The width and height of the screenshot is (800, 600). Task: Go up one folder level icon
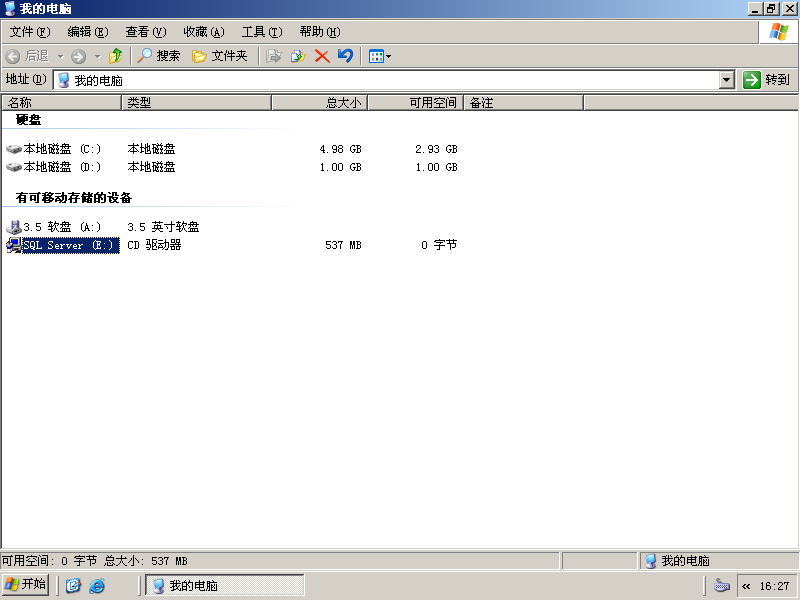tap(116, 56)
